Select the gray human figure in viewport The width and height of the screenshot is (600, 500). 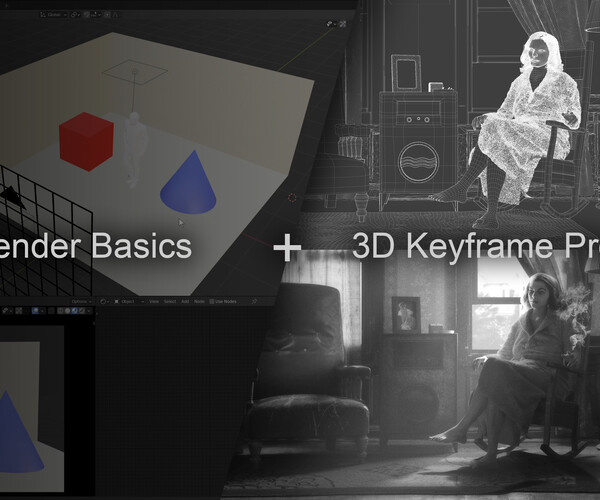134,150
